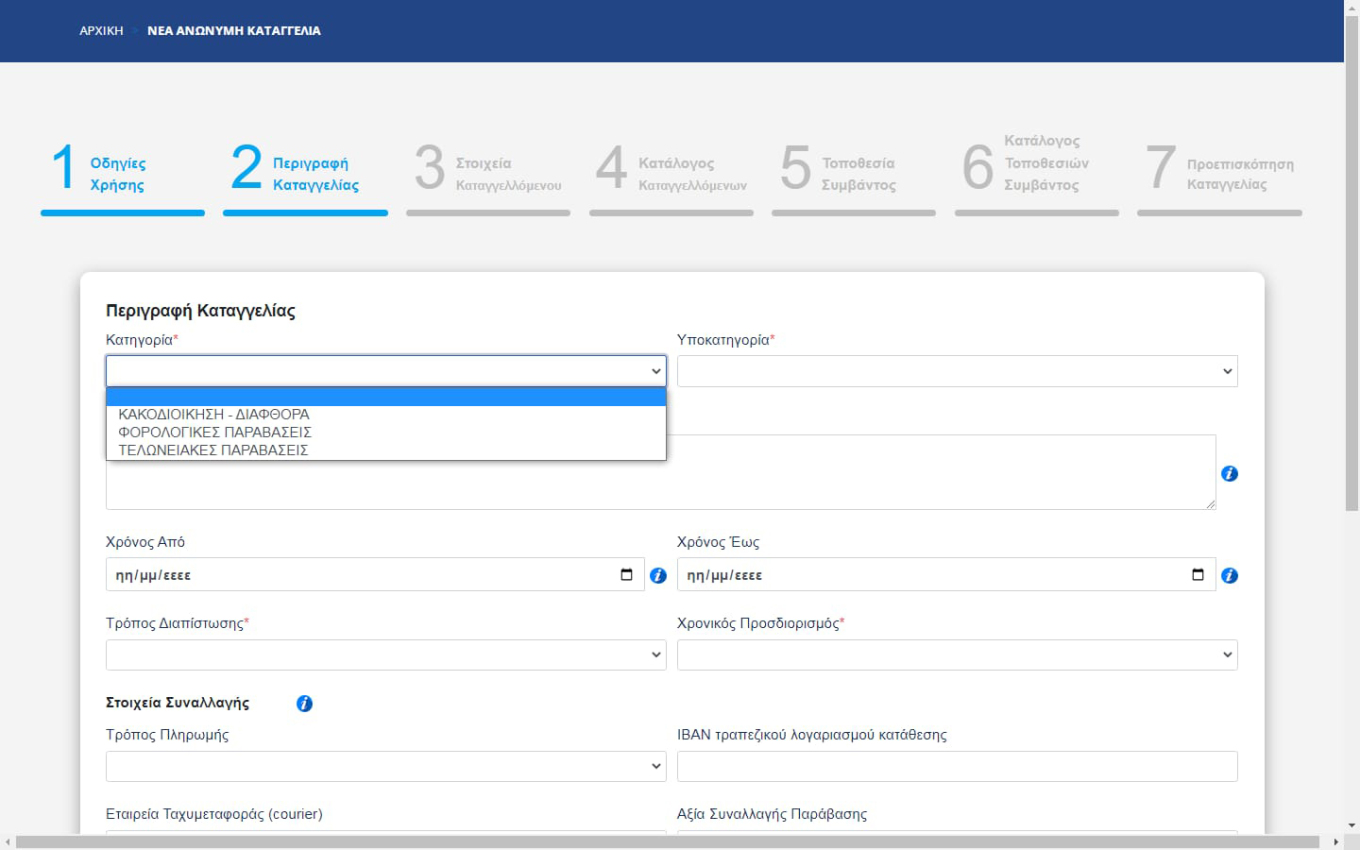Viewport: 1360px width, 850px height.
Task: Click info icon beside the description textarea
Action: point(1230,474)
